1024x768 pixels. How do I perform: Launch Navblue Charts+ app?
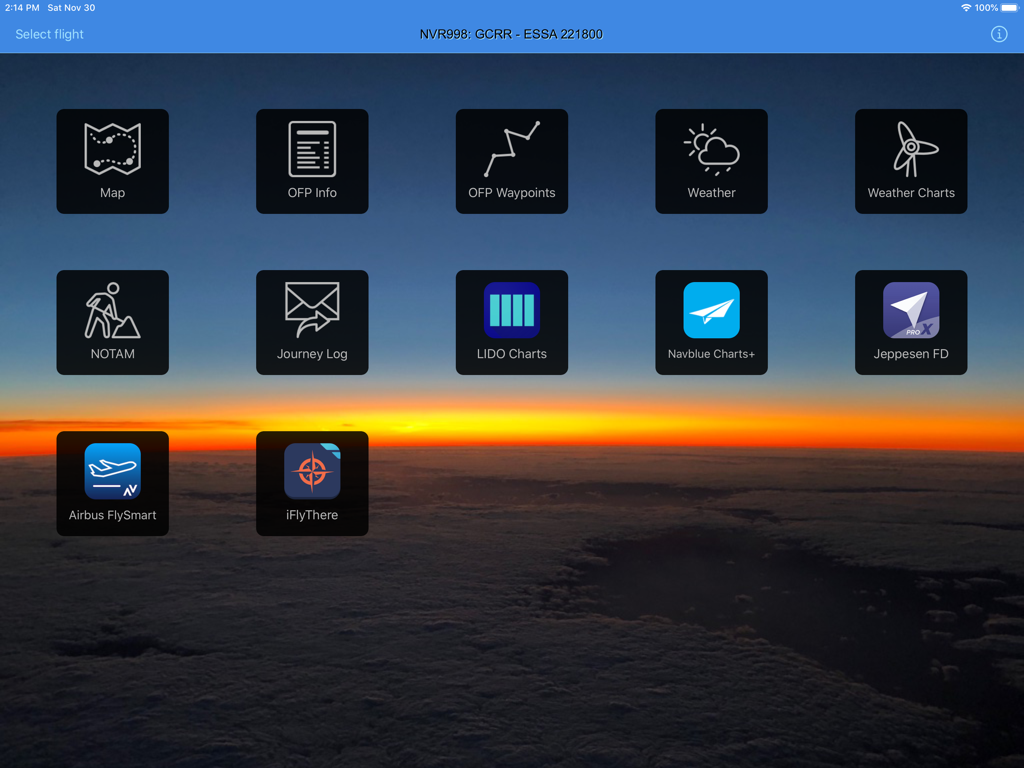coord(711,322)
